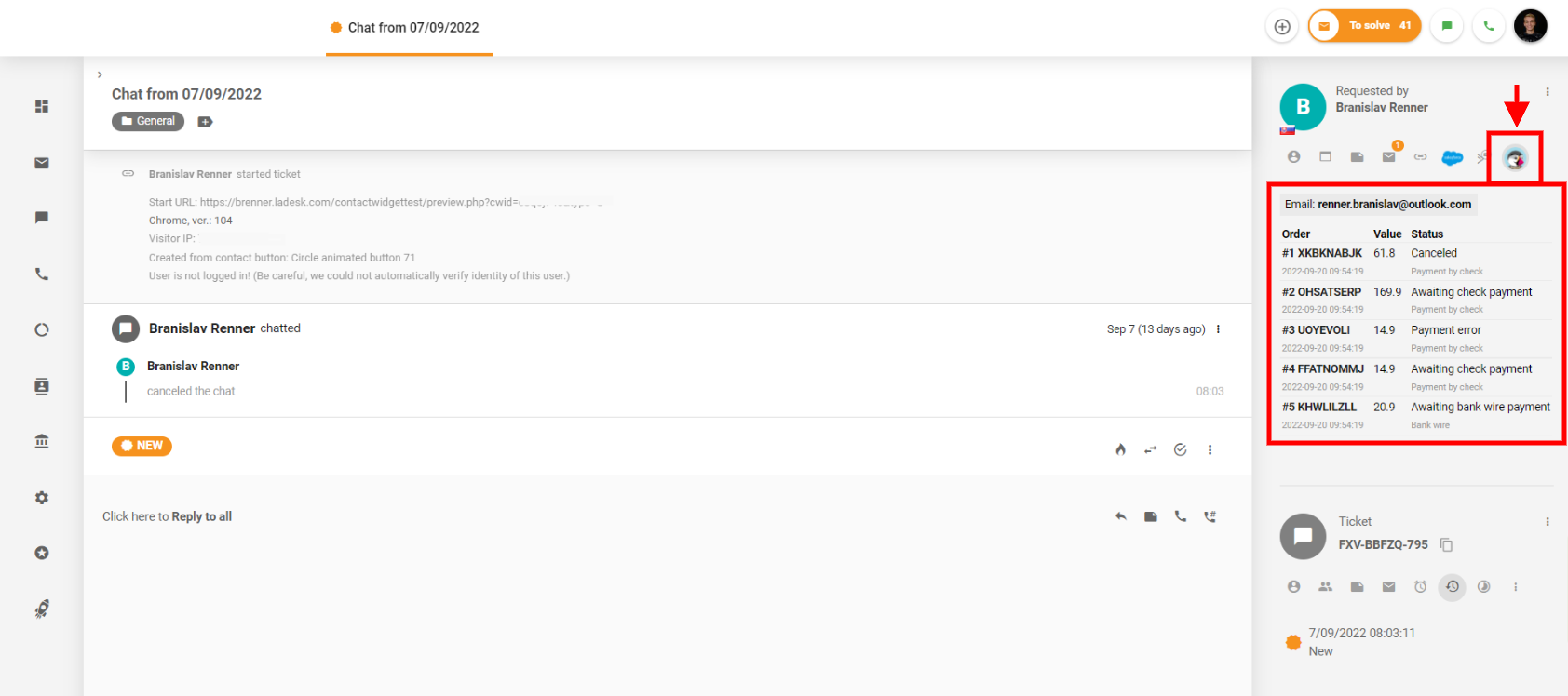Click the transfer ticket arrows icon
The width and height of the screenshot is (1568, 696).
coord(1150,449)
